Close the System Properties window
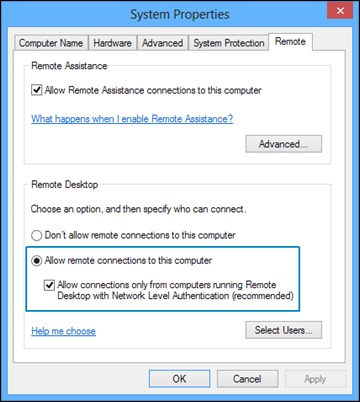Image resolution: width=360 pixels, height=402 pixels. pos(340,11)
